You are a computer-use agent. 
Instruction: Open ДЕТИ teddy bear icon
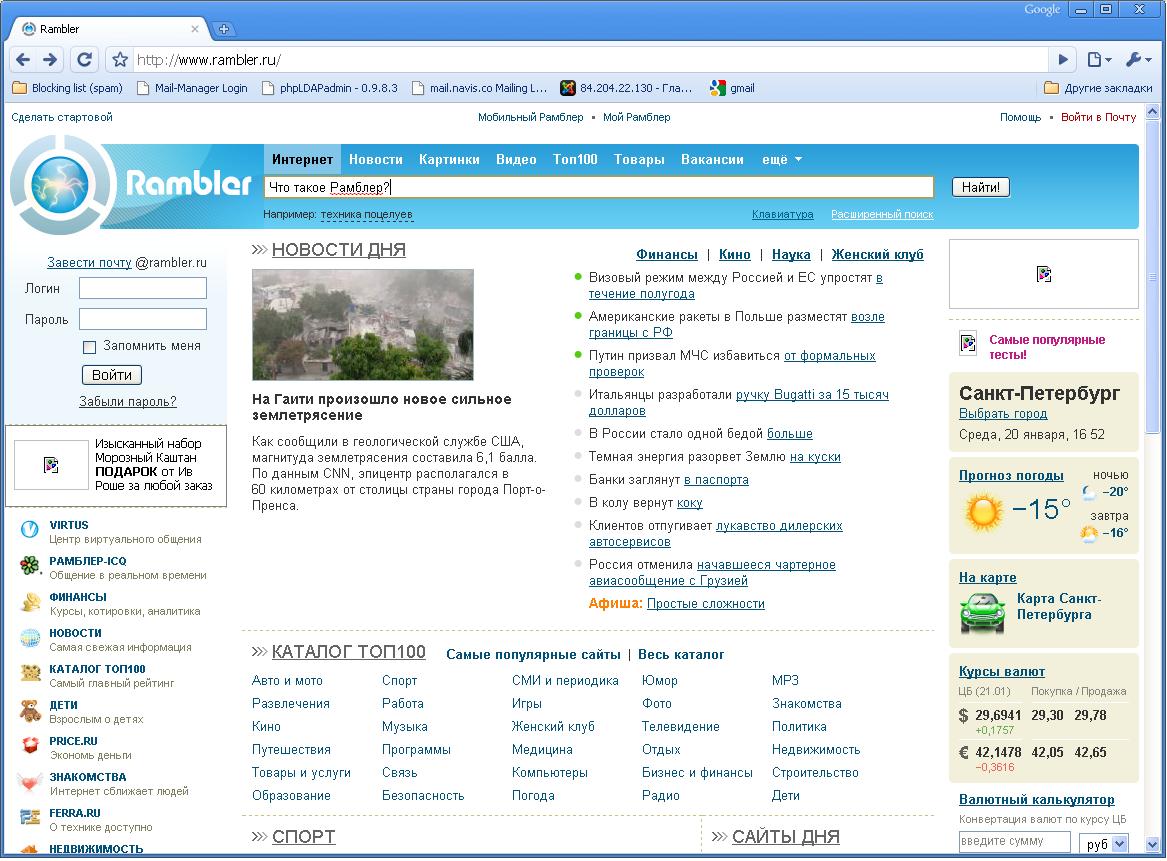(30, 711)
